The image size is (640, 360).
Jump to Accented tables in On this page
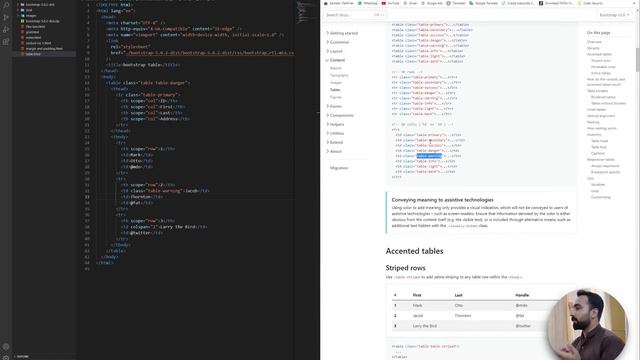599,54
